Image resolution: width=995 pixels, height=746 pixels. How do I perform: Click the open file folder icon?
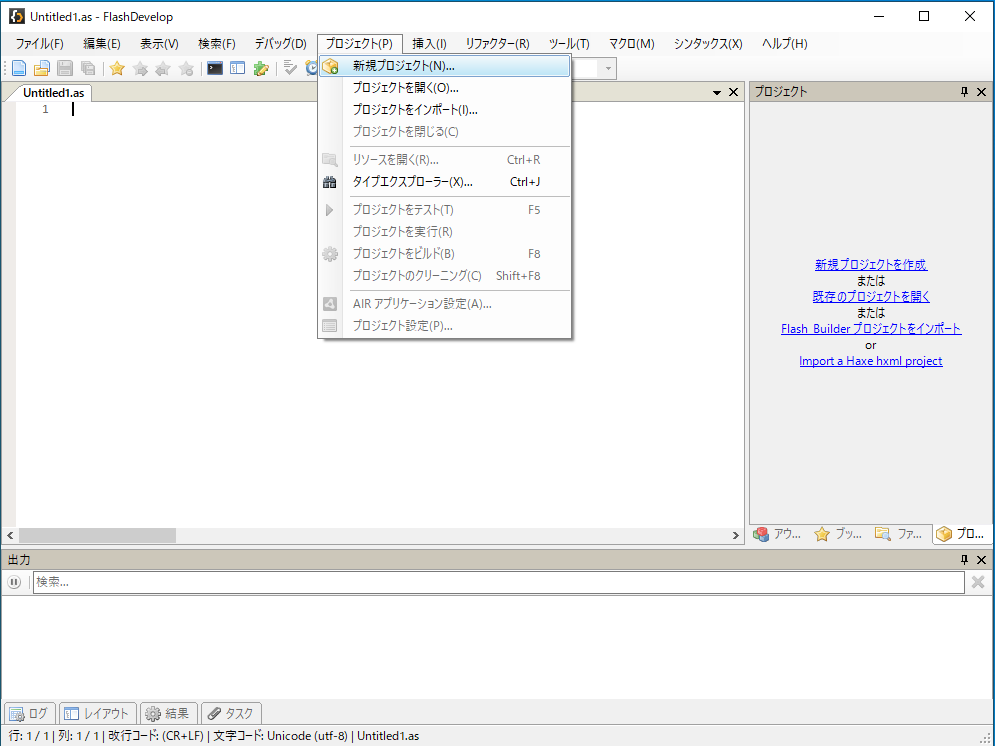pyautogui.click(x=42, y=68)
